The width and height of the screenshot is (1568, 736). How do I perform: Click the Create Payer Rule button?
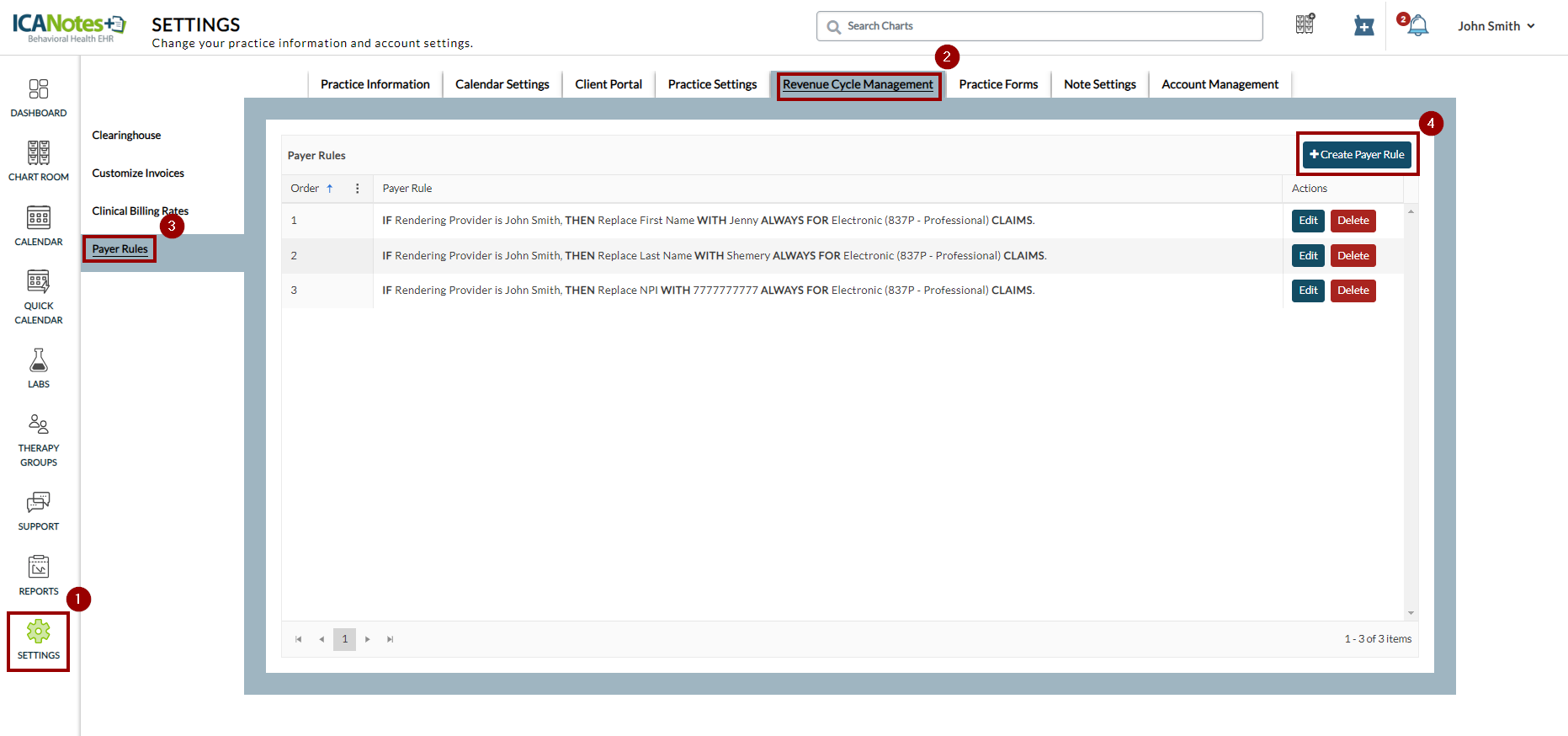[x=1357, y=155]
